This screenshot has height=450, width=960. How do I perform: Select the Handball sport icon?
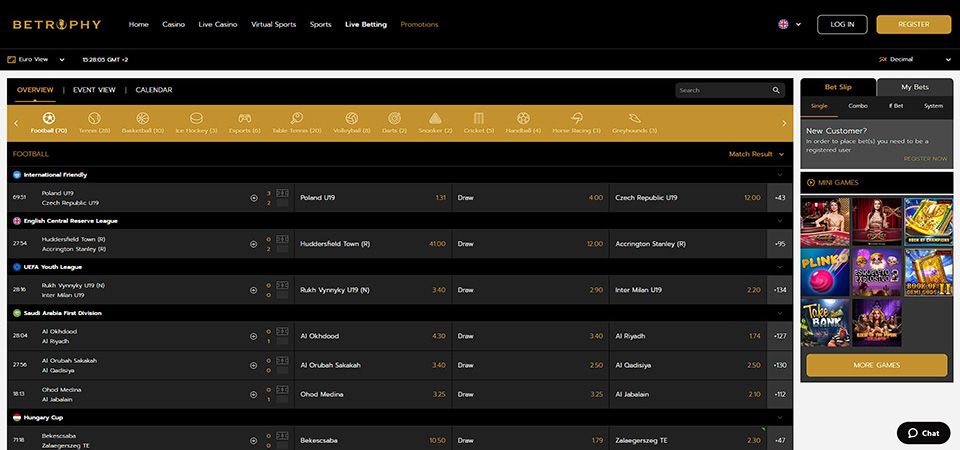pos(523,118)
